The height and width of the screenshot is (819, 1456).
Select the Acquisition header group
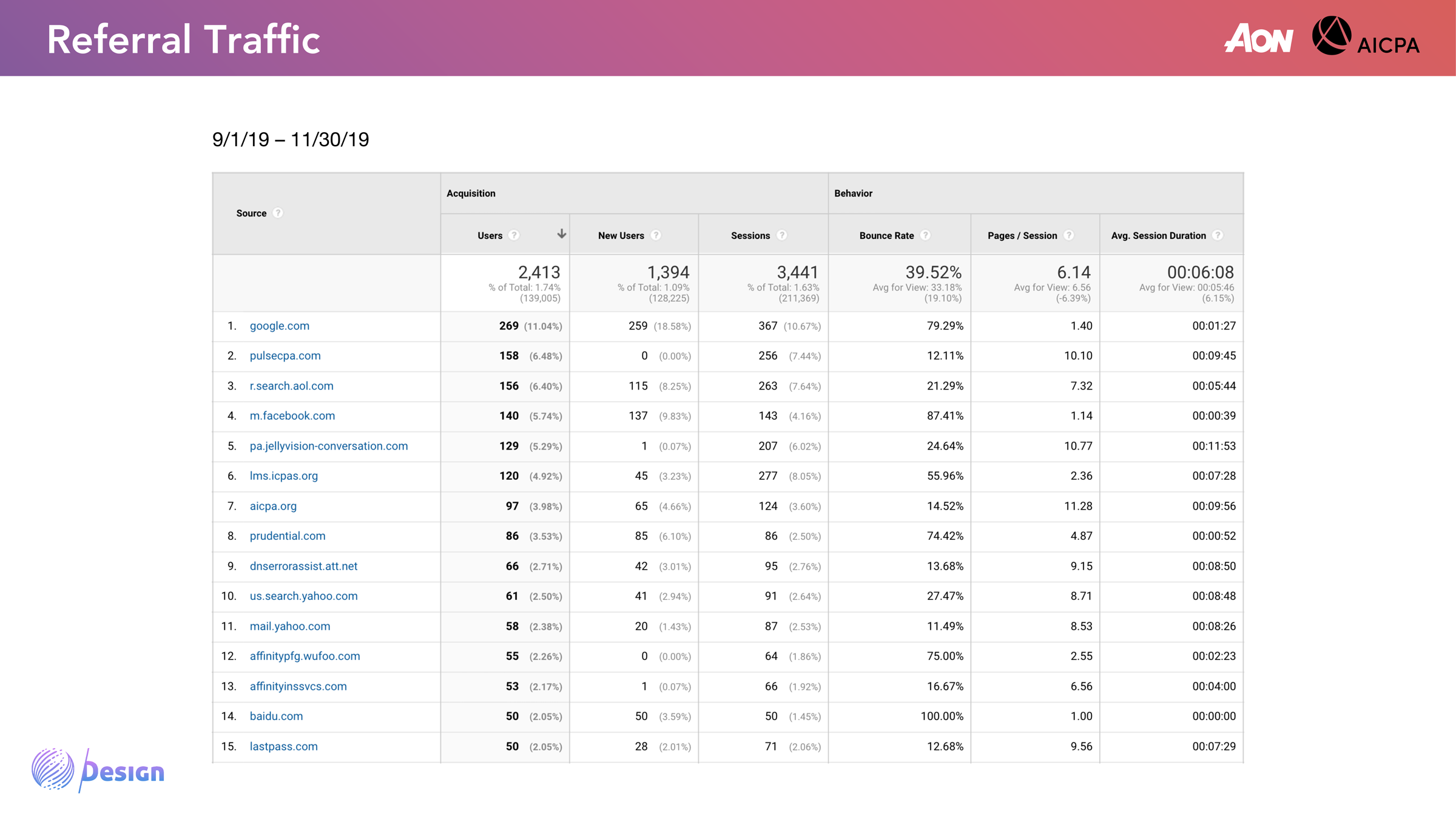(471, 194)
